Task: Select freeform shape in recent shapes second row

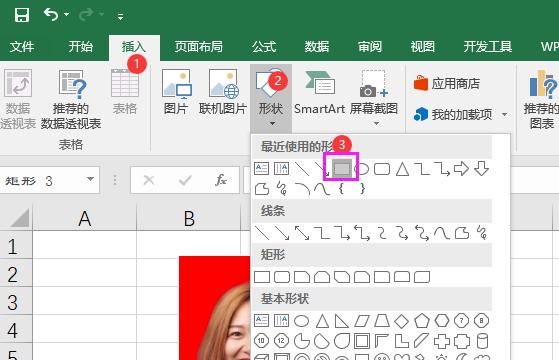Action: click(x=262, y=189)
